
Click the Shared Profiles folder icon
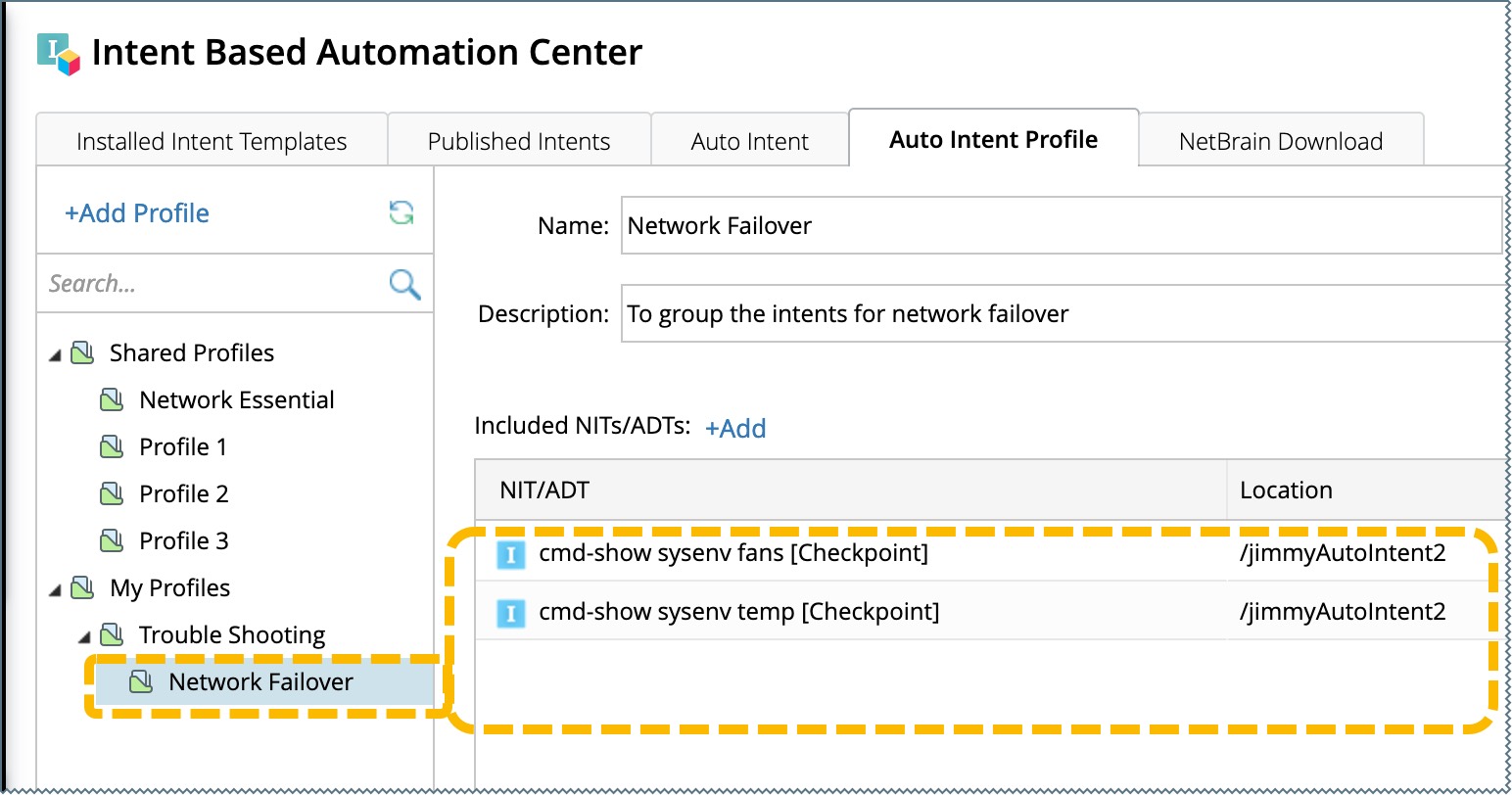(83, 352)
